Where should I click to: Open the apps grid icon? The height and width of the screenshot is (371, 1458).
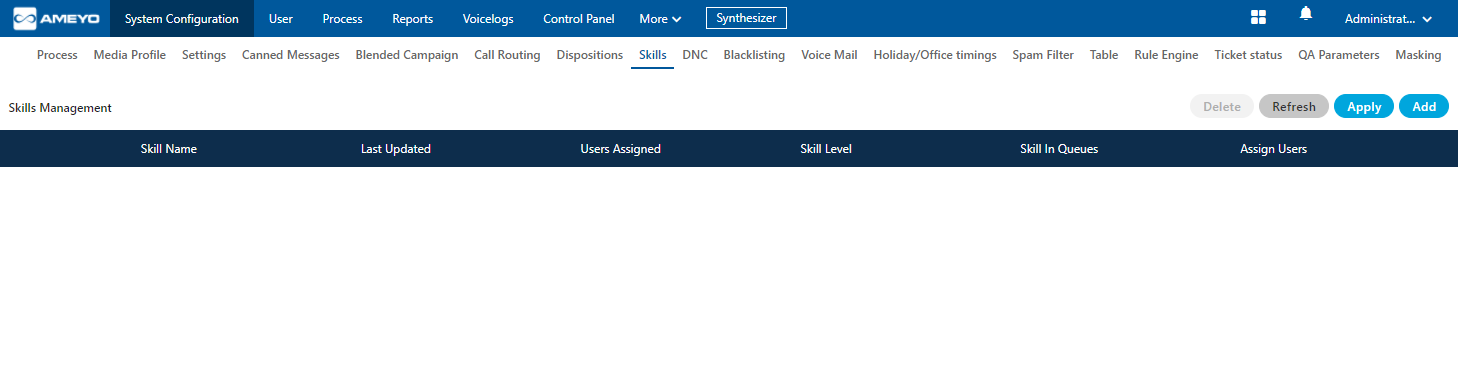pos(1258,18)
